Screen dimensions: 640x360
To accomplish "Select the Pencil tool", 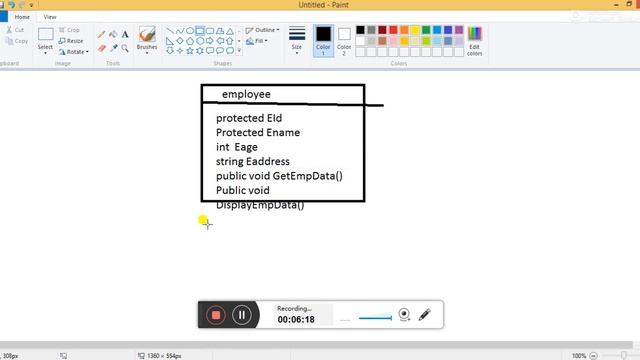I will pyautogui.click(x=101, y=35).
